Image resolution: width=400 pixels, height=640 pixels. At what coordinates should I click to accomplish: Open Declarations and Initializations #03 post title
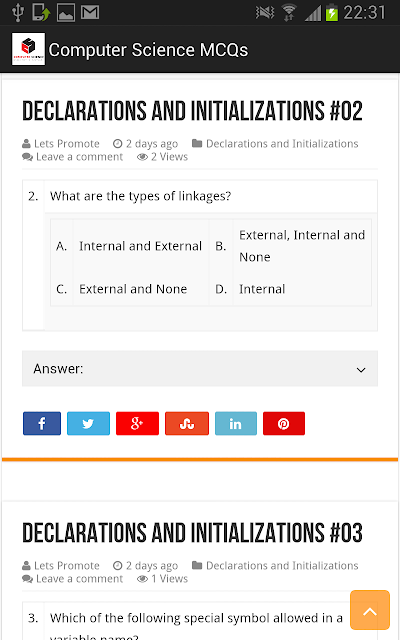[192, 533]
